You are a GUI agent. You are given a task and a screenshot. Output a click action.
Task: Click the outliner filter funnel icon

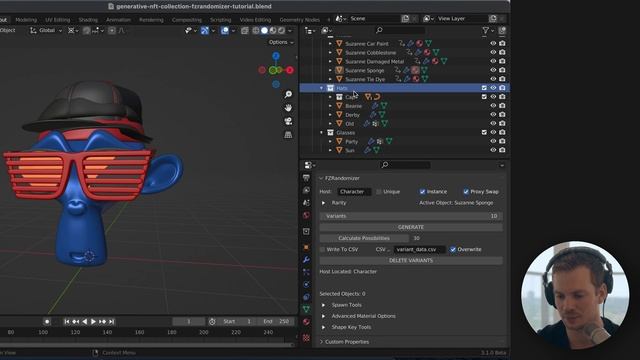[x=486, y=30]
